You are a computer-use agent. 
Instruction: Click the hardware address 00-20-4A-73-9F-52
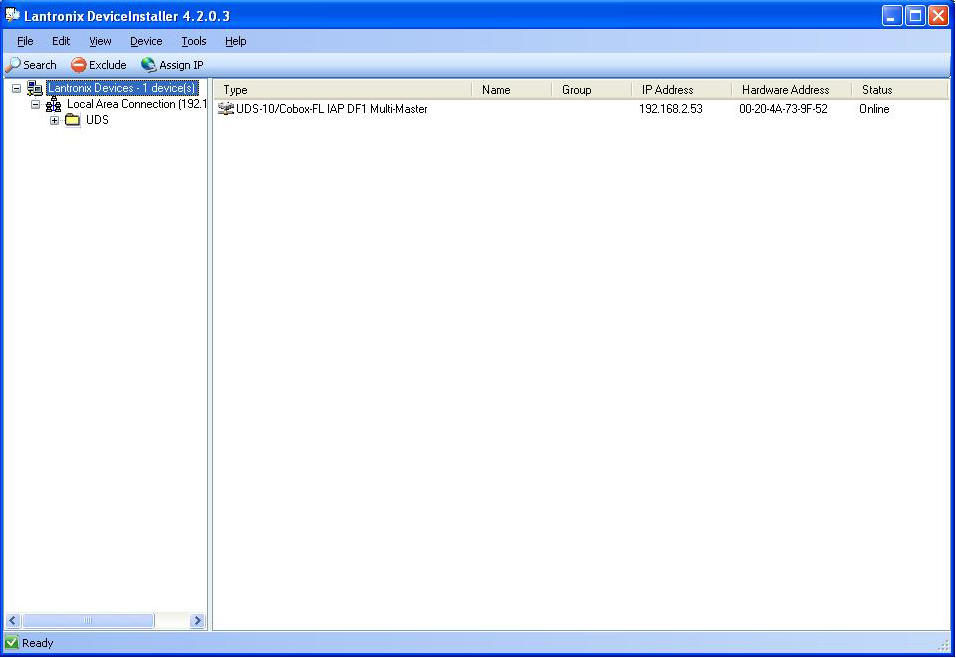click(783, 109)
